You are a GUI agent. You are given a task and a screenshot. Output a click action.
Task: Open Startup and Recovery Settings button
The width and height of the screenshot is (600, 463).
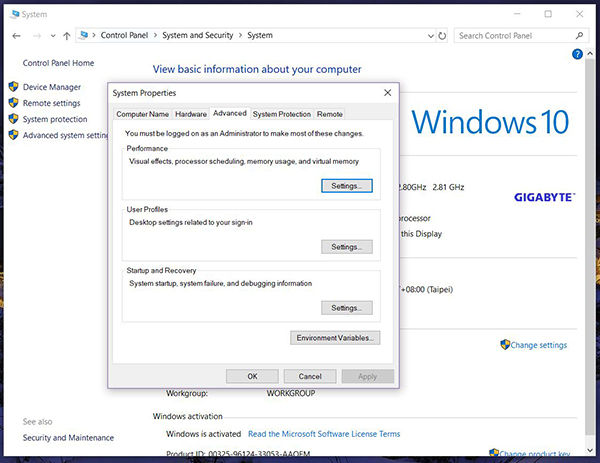tap(347, 308)
